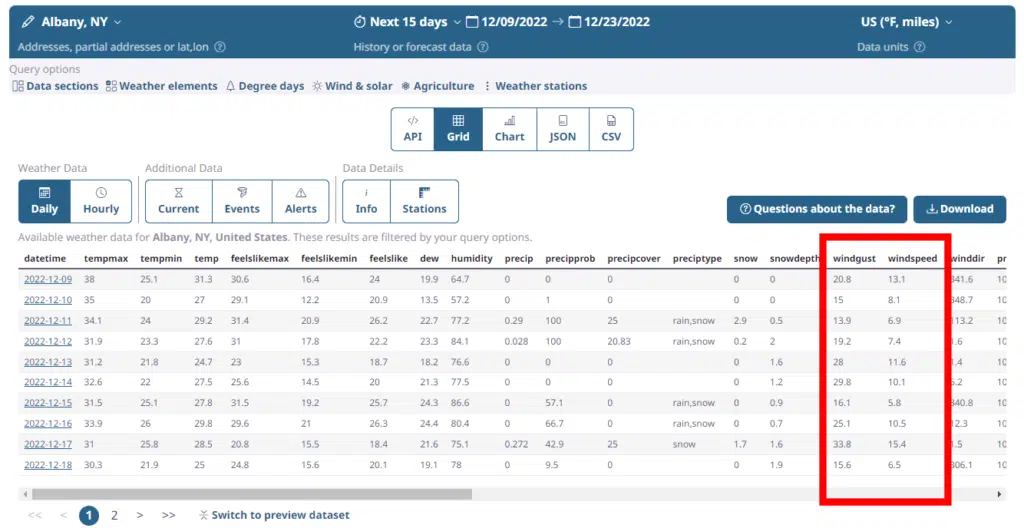Switch output to Chart view
Viewport: 1024px width, 528px height.
coord(509,129)
